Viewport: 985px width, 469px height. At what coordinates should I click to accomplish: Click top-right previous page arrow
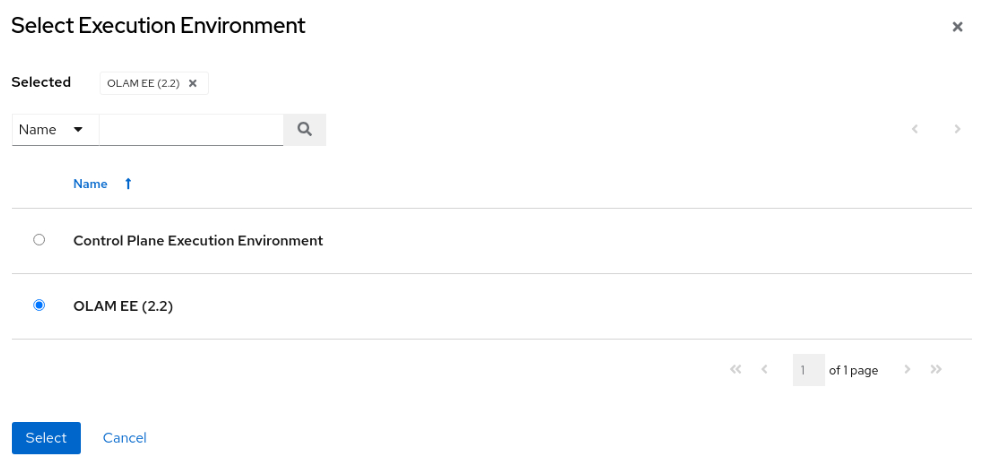point(915,129)
